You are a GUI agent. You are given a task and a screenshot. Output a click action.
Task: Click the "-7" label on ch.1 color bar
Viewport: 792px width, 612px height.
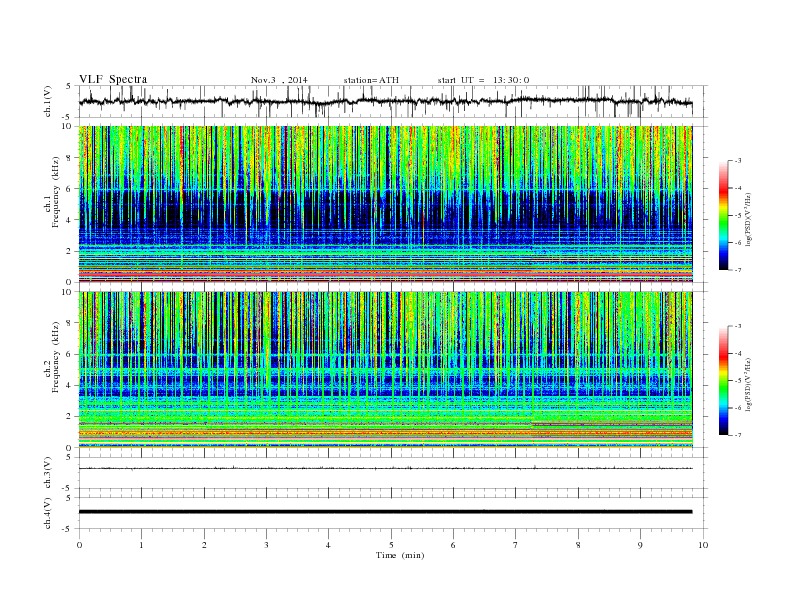pyautogui.click(x=737, y=270)
